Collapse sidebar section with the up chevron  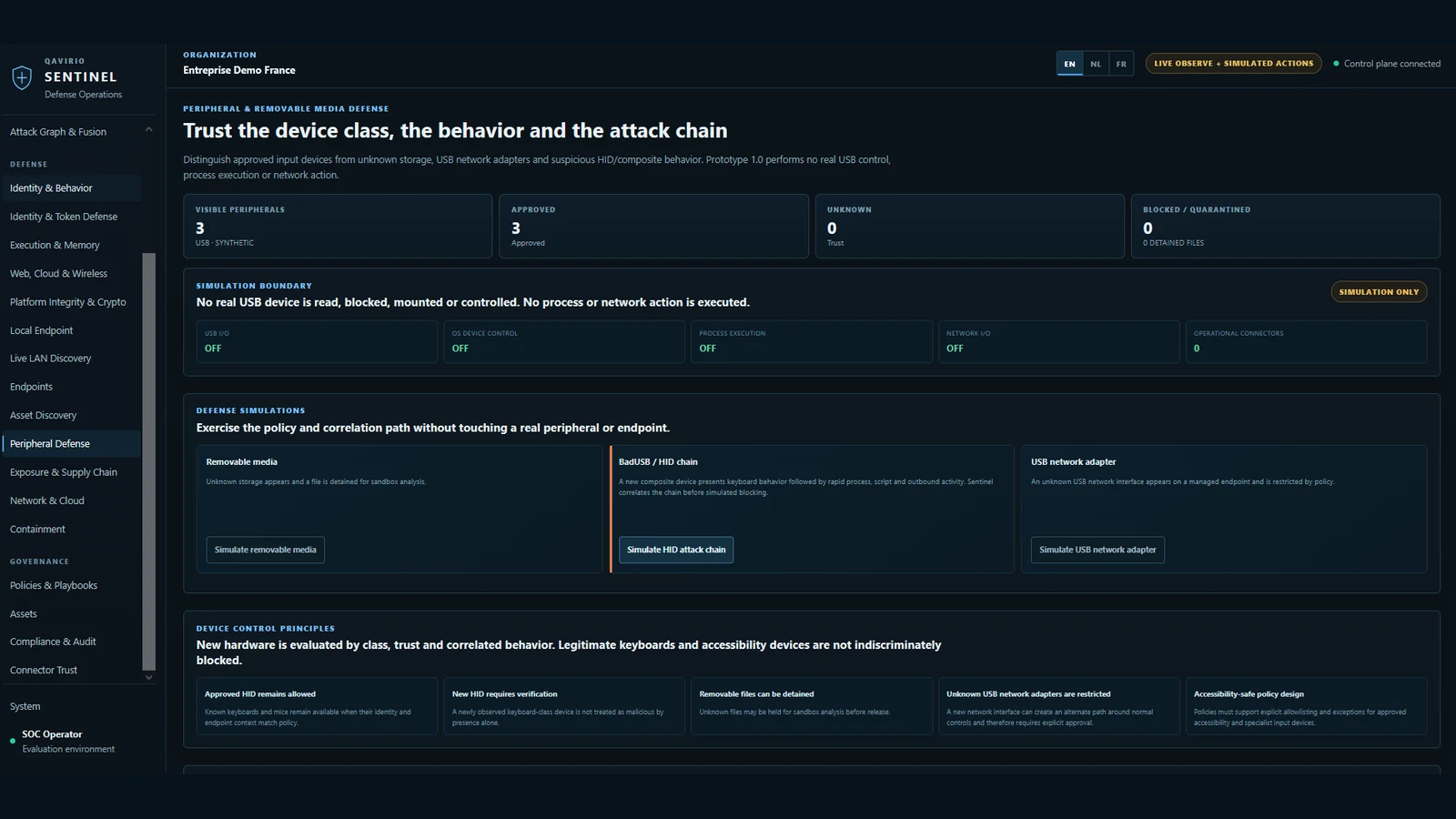click(x=148, y=130)
